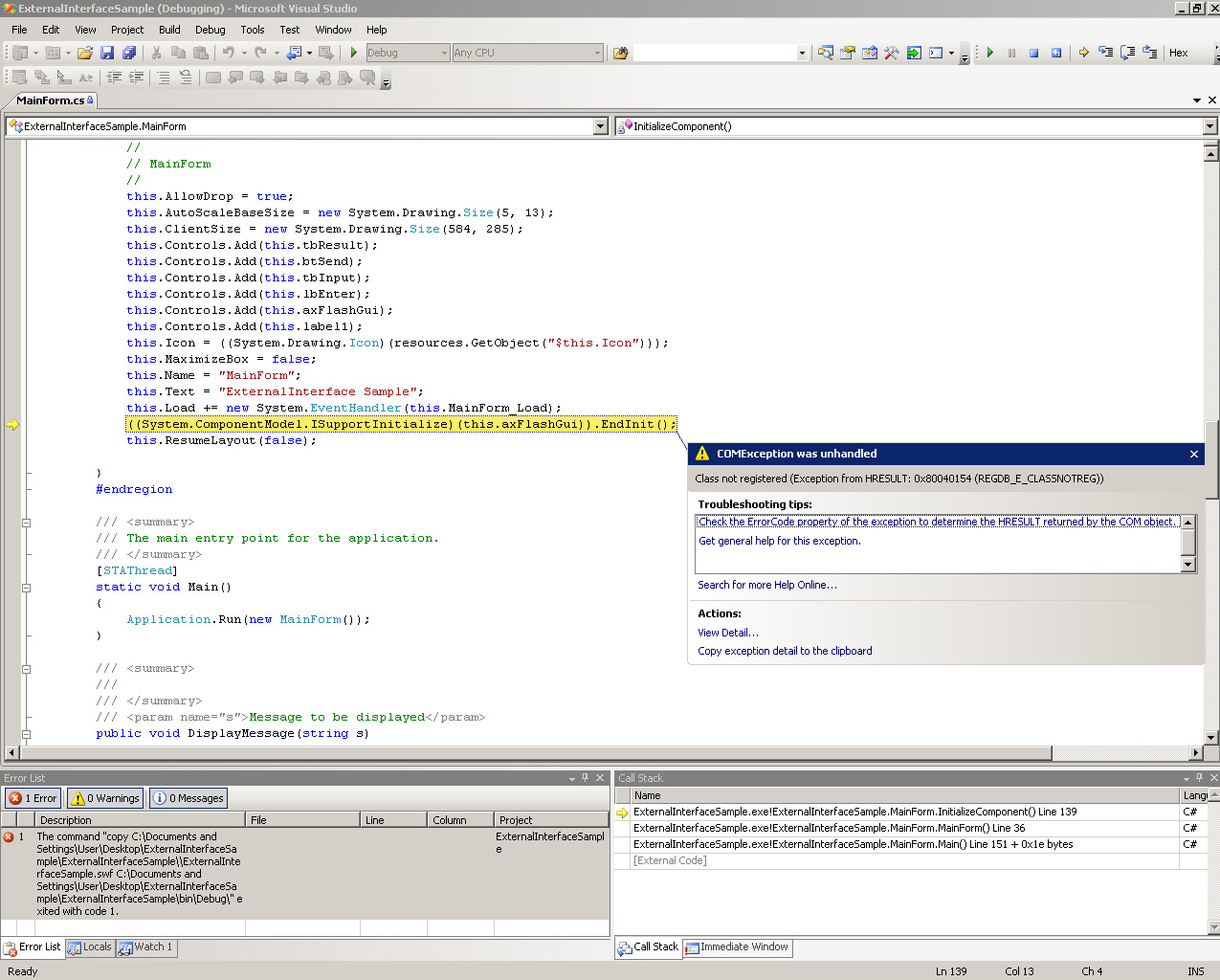The width and height of the screenshot is (1220, 980).
Task: Open the Error List window position dropdown
Action: click(572, 778)
